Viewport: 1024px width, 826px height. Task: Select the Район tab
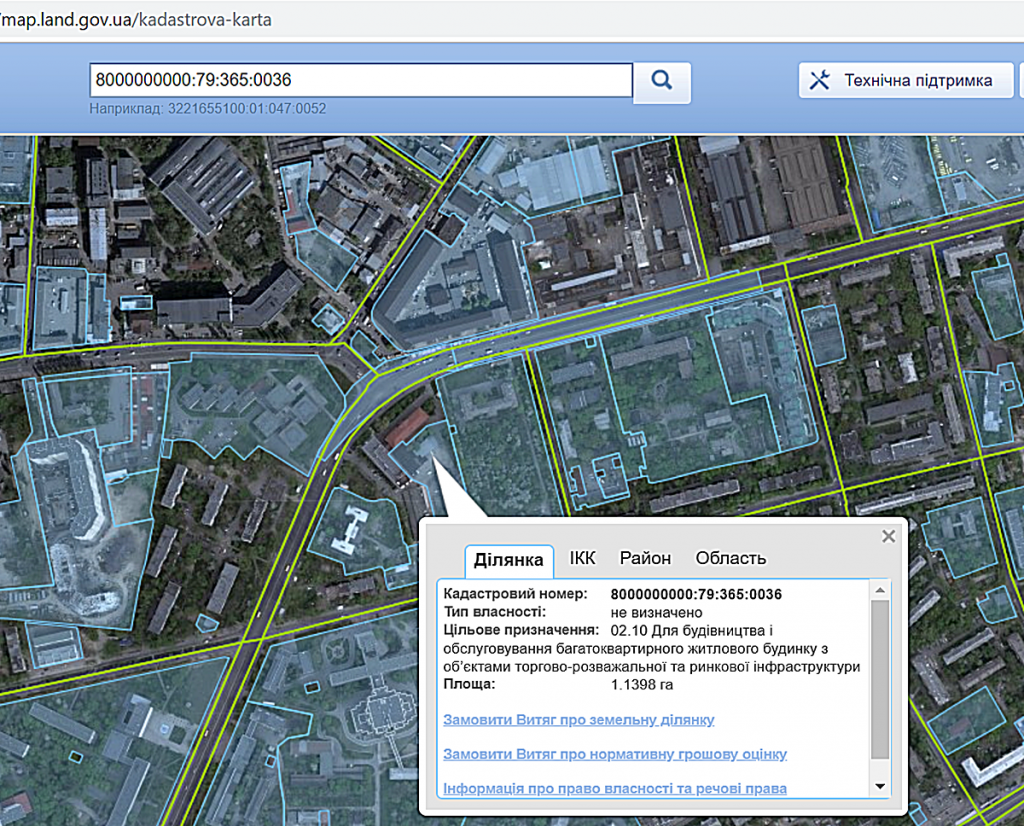click(645, 558)
